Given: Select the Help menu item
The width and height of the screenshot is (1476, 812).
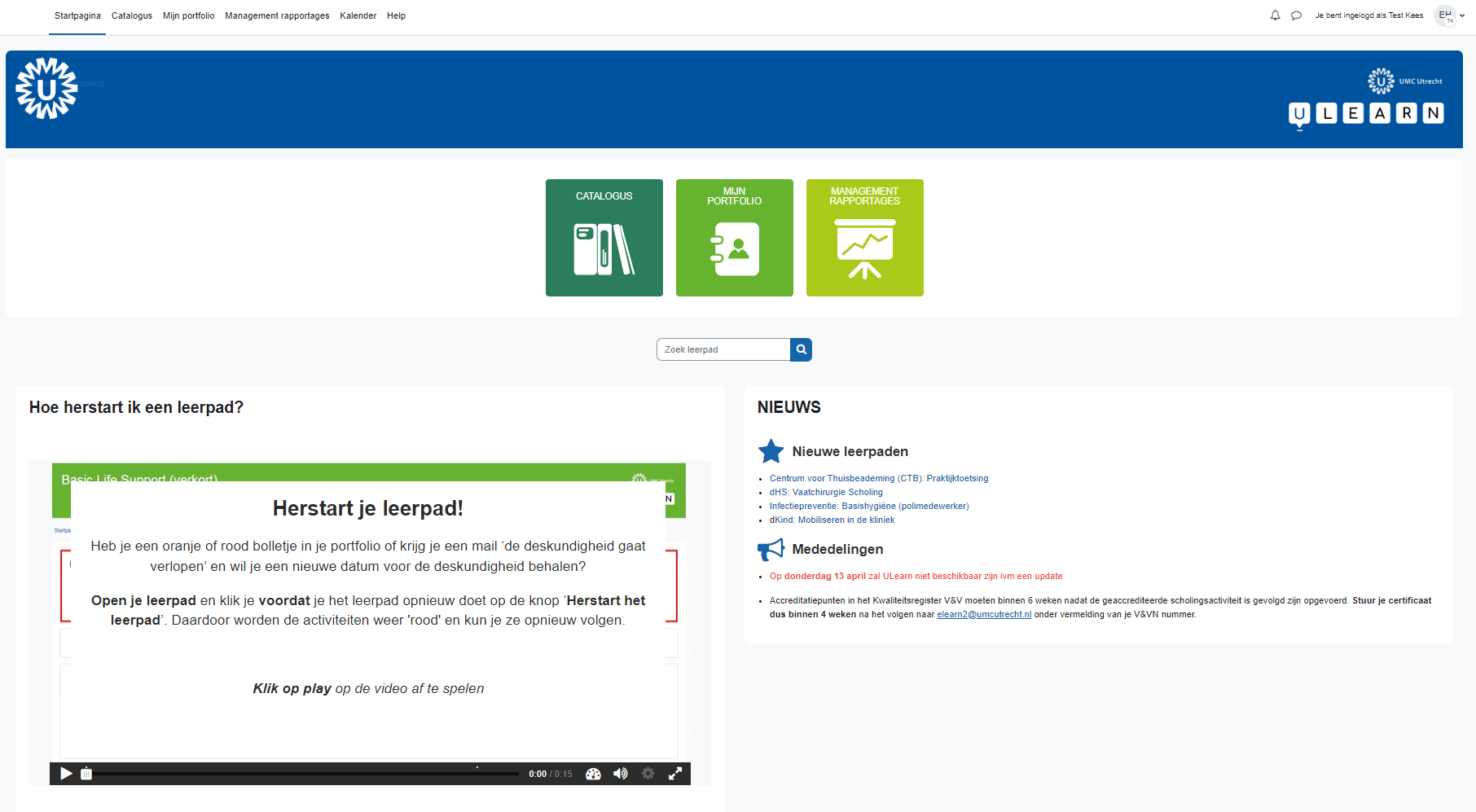Looking at the screenshot, I should point(396,15).
